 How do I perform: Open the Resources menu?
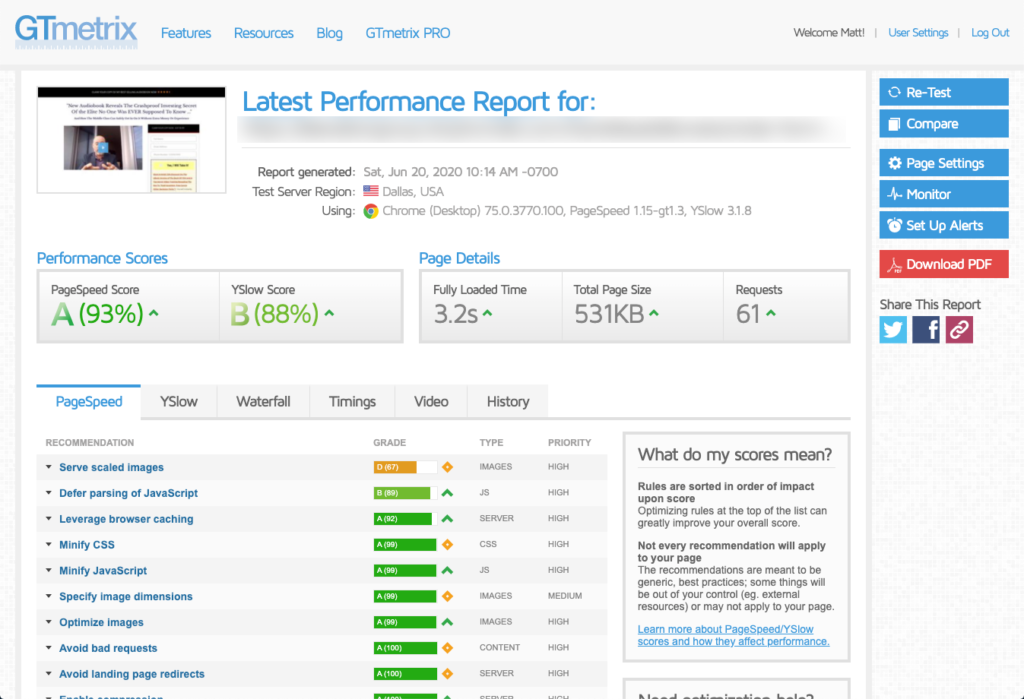click(264, 33)
